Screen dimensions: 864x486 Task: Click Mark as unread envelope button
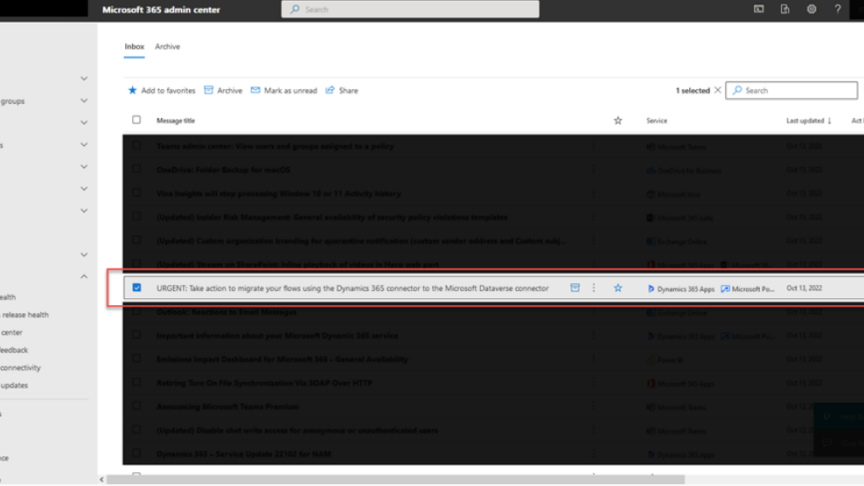[284, 90]
